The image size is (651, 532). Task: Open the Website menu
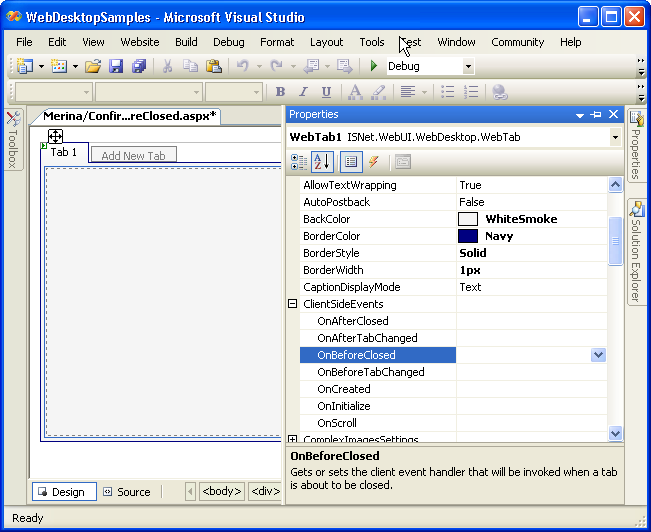[x=140, y=42]
